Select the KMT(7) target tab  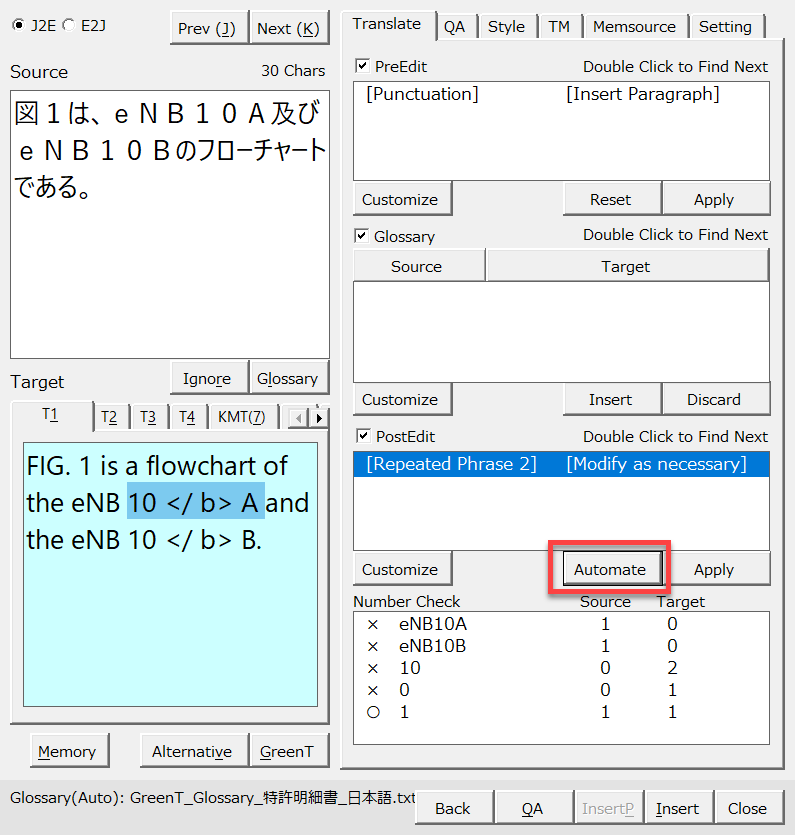pyautogui.click(x=241, y=417)
